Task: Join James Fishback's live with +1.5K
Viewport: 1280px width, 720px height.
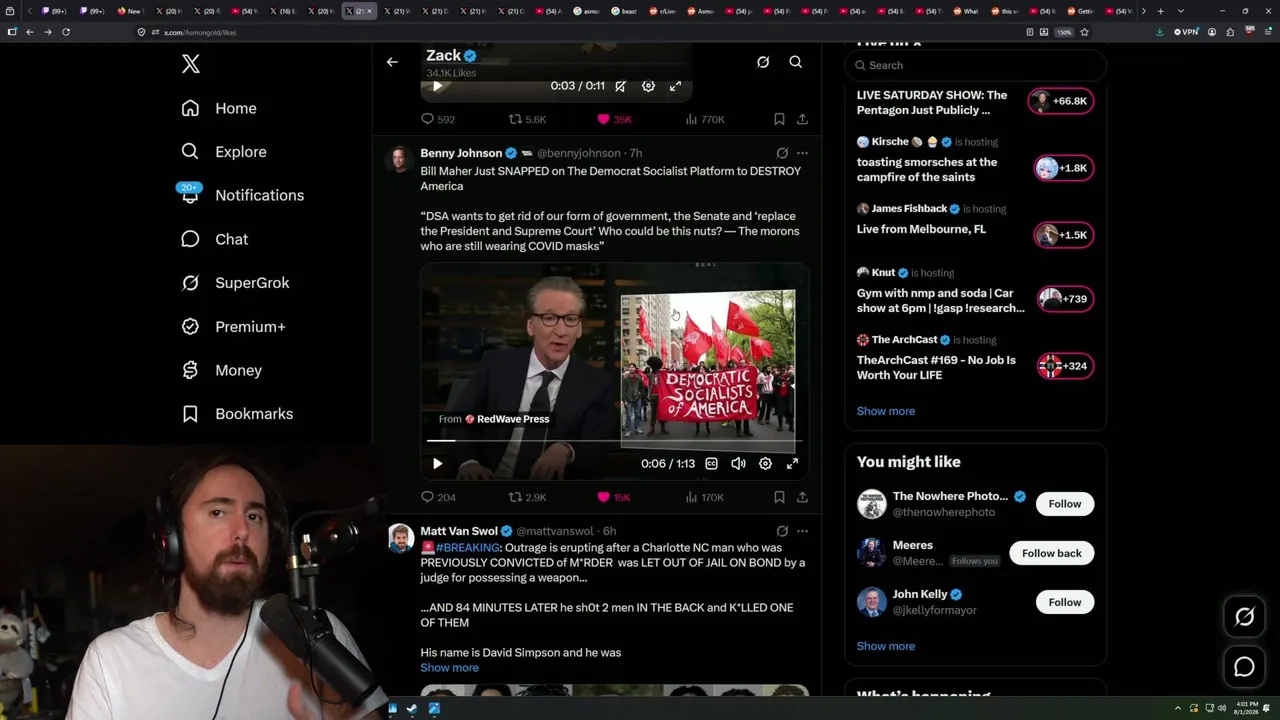Action: click(1064, 235)
